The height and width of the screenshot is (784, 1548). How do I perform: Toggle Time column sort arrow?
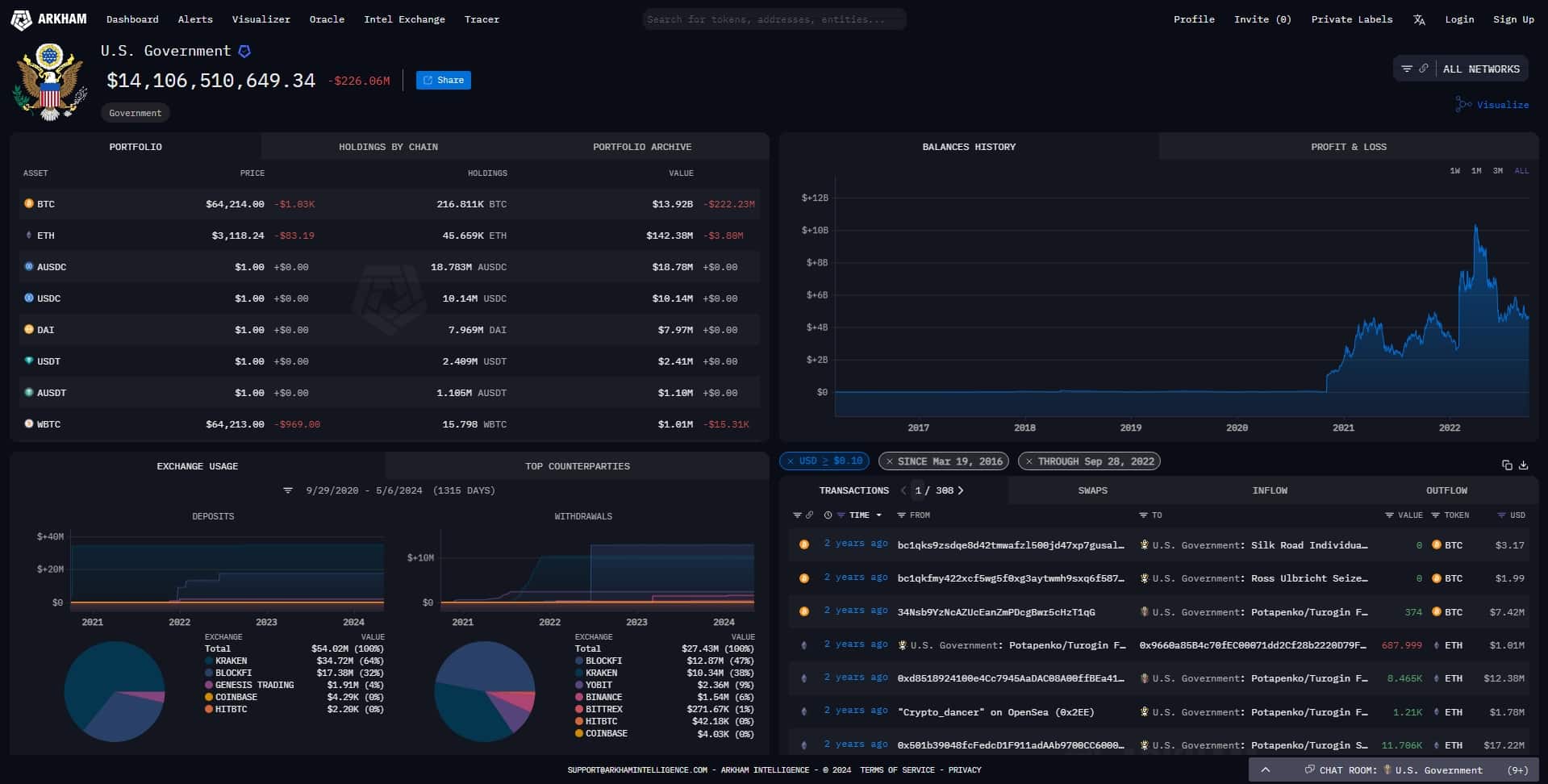click(x=878, y=515)
